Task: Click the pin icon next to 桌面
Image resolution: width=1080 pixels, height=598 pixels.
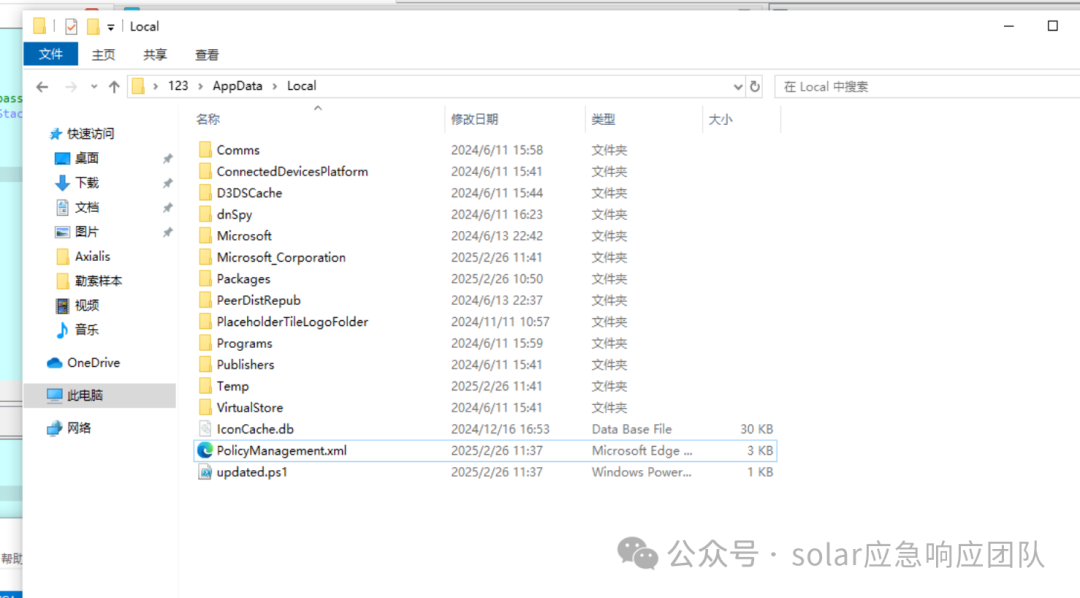Action: point(167,159)
